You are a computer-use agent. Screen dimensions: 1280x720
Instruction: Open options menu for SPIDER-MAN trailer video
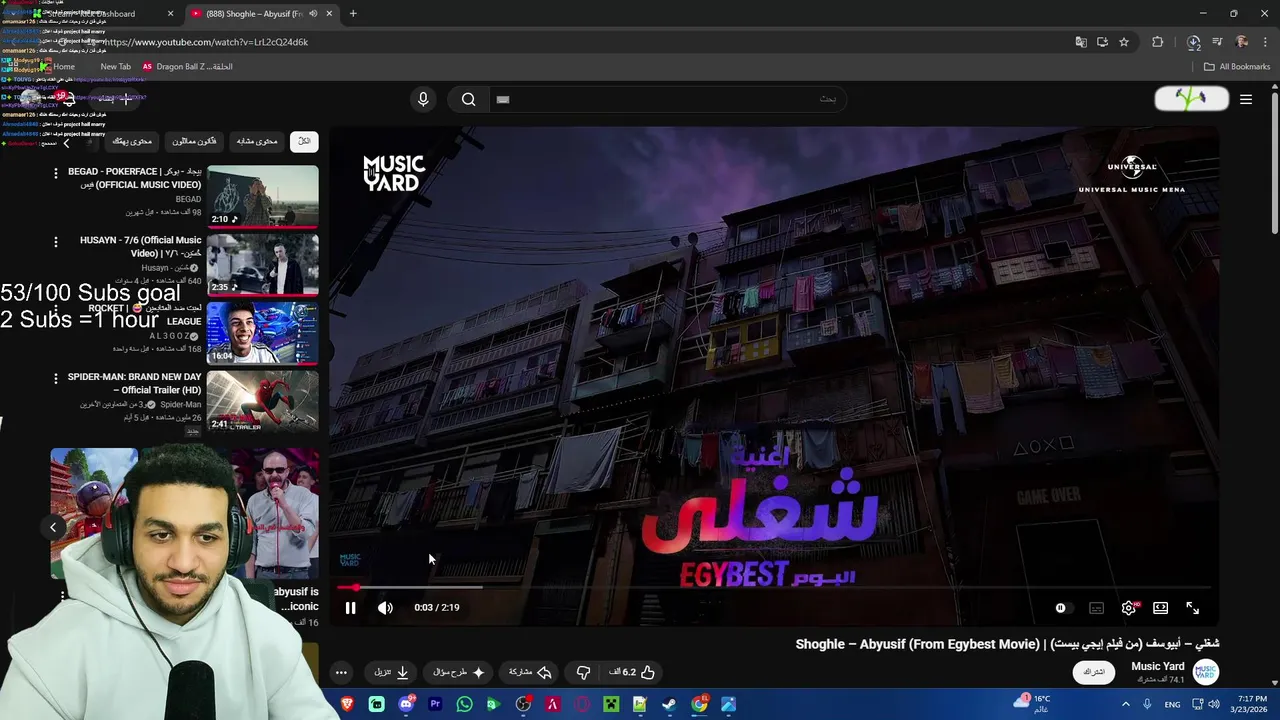(56, 378)
